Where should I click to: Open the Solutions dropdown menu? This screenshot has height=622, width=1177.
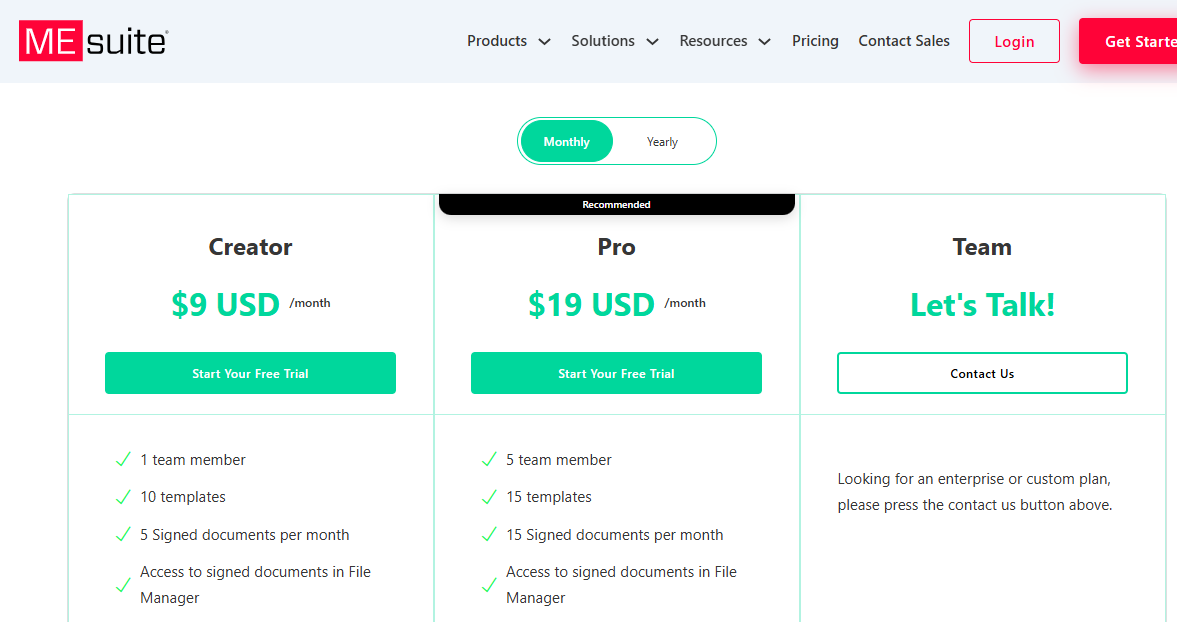[x=614, y=41]
